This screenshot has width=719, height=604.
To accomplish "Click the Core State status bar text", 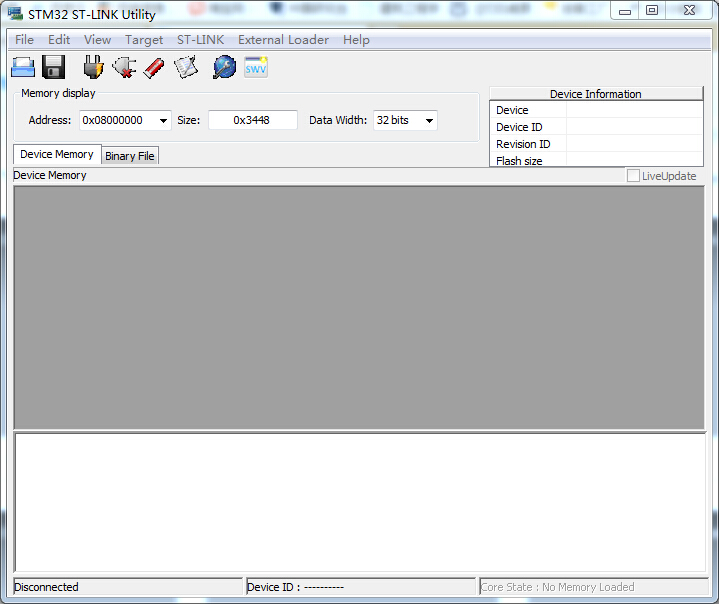I will [x=558, y=587].
